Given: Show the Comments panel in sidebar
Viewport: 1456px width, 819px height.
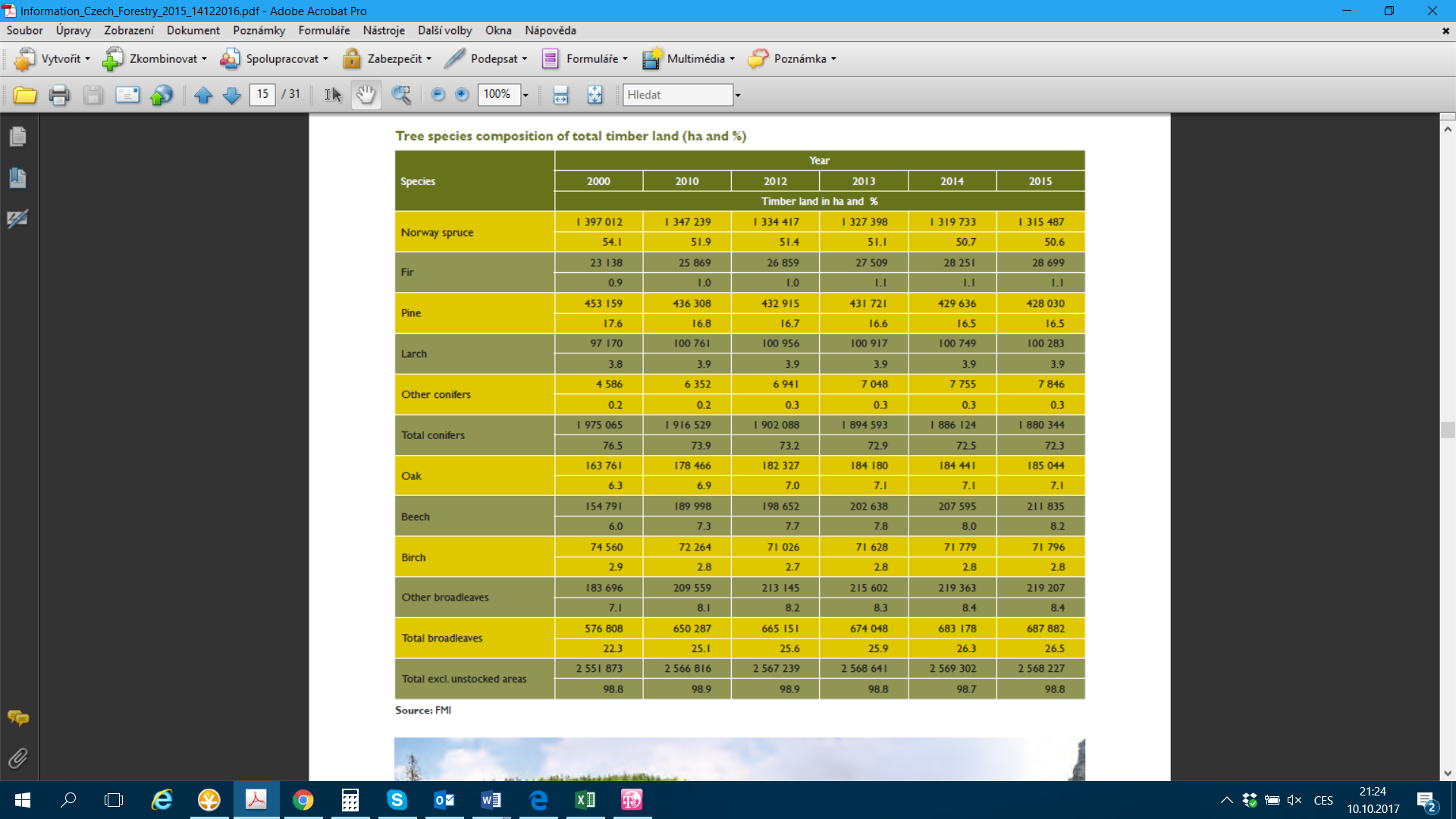Looking at the screenshot, I should click(x=18, y=717).
